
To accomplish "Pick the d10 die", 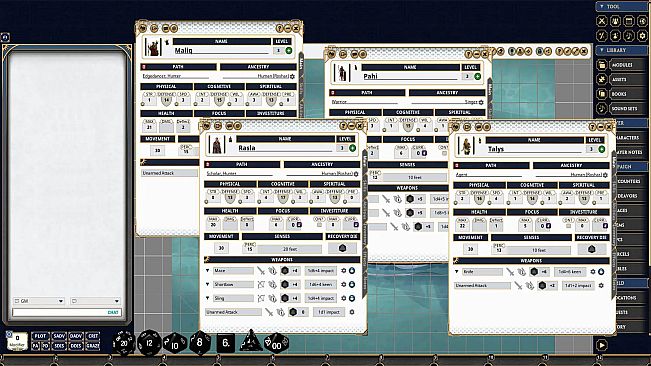I will pos(174,344).
